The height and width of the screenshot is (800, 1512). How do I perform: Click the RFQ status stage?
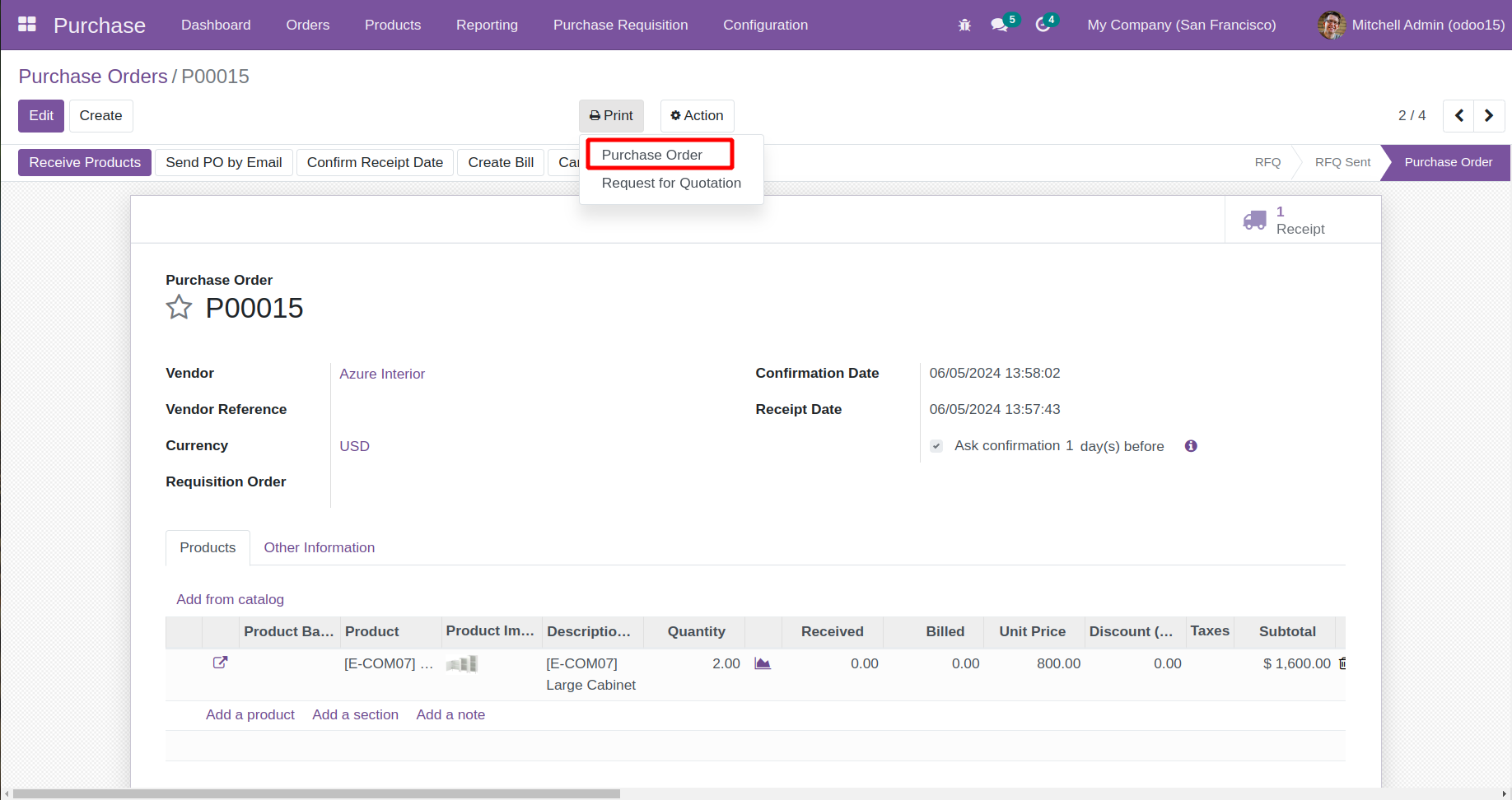(x=1267, y=162)
